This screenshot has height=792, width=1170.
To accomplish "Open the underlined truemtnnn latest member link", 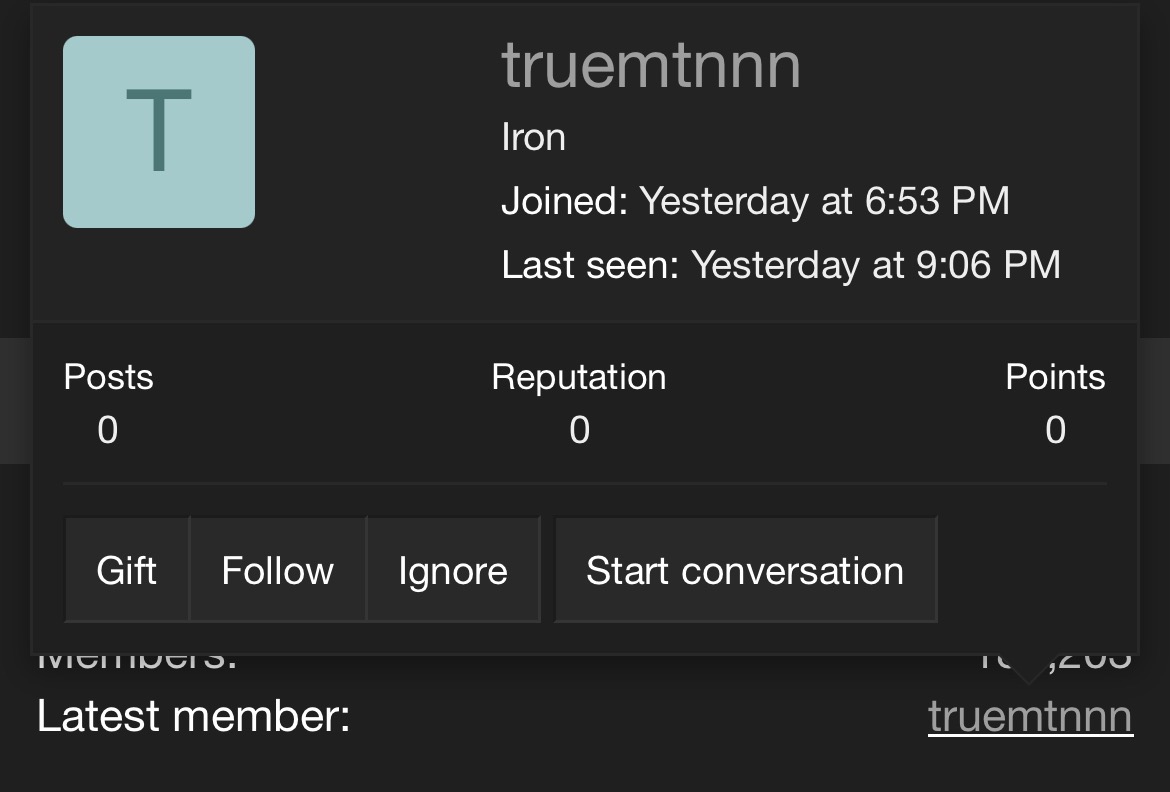I will click(x=1030, y=717).
